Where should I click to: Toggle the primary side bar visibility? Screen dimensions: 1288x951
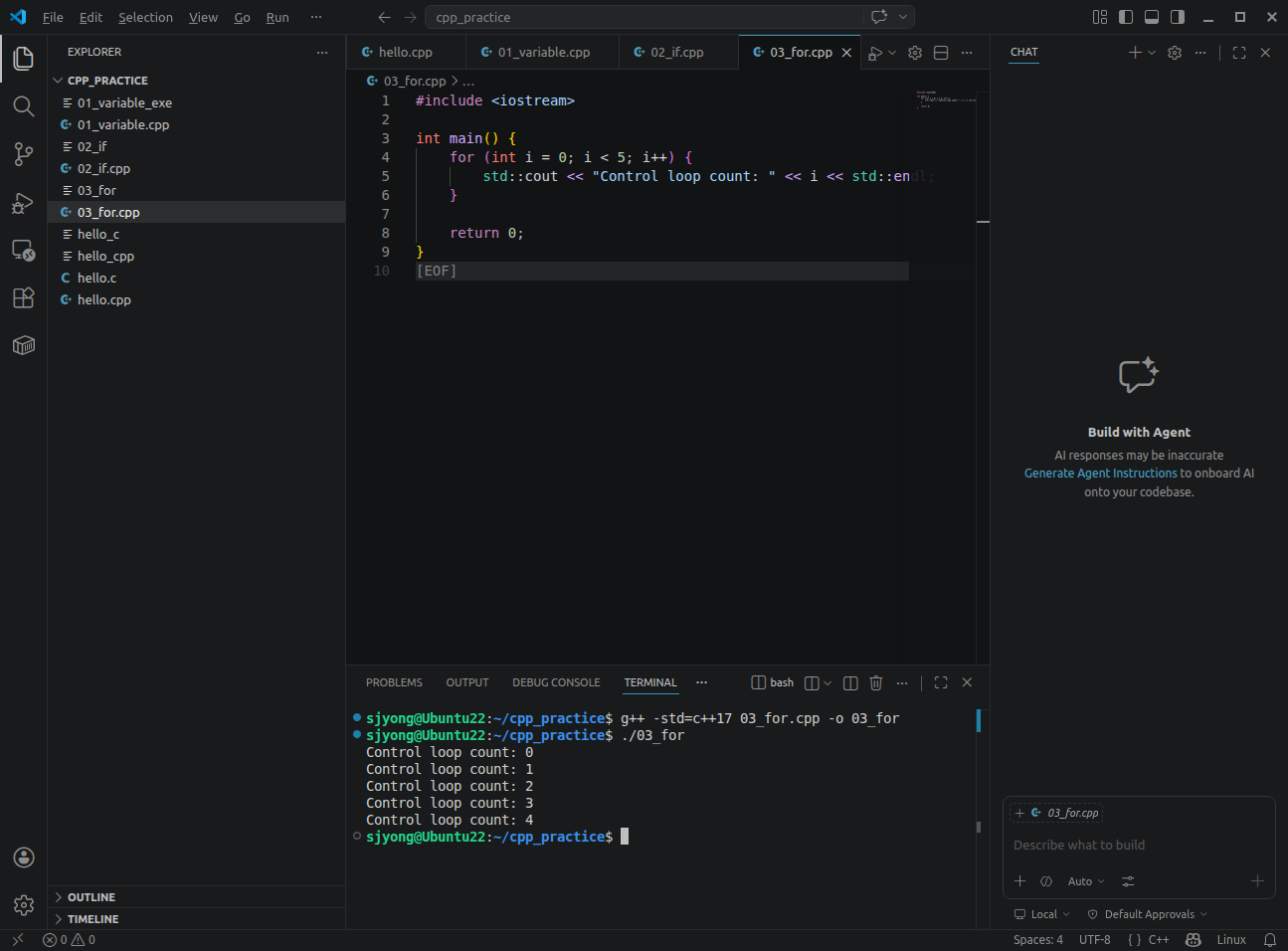point(1126,17)
